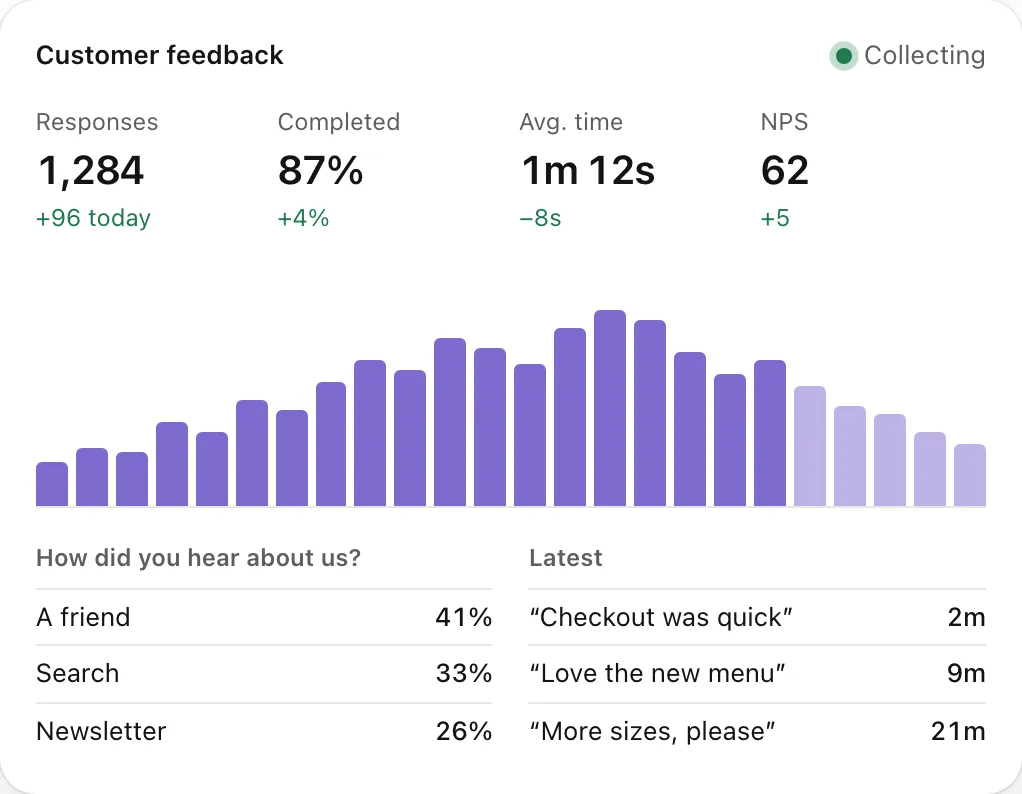Click the Customer feedback title

coord(160,55)
